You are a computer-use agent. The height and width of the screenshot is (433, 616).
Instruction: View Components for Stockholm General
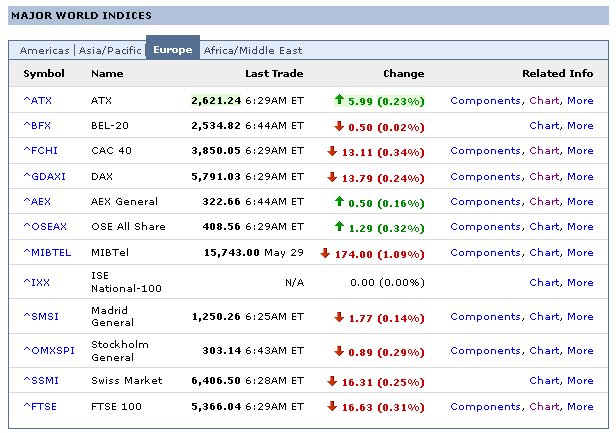click(486, 351)
